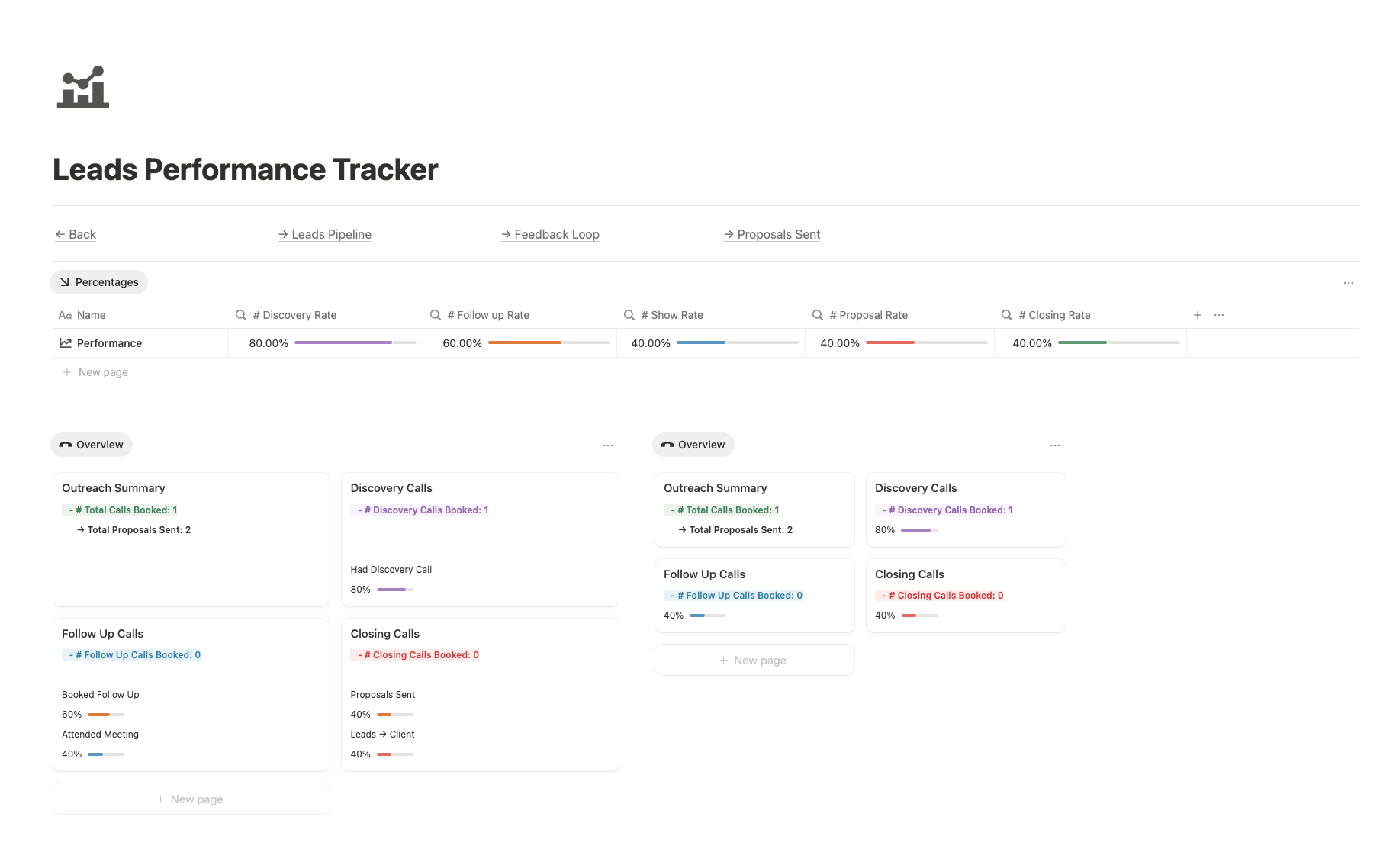The width and height of the screenshot is (1380, 868).
Task: Click the plus icon to add property column
Action: (x=1197, y=315)
